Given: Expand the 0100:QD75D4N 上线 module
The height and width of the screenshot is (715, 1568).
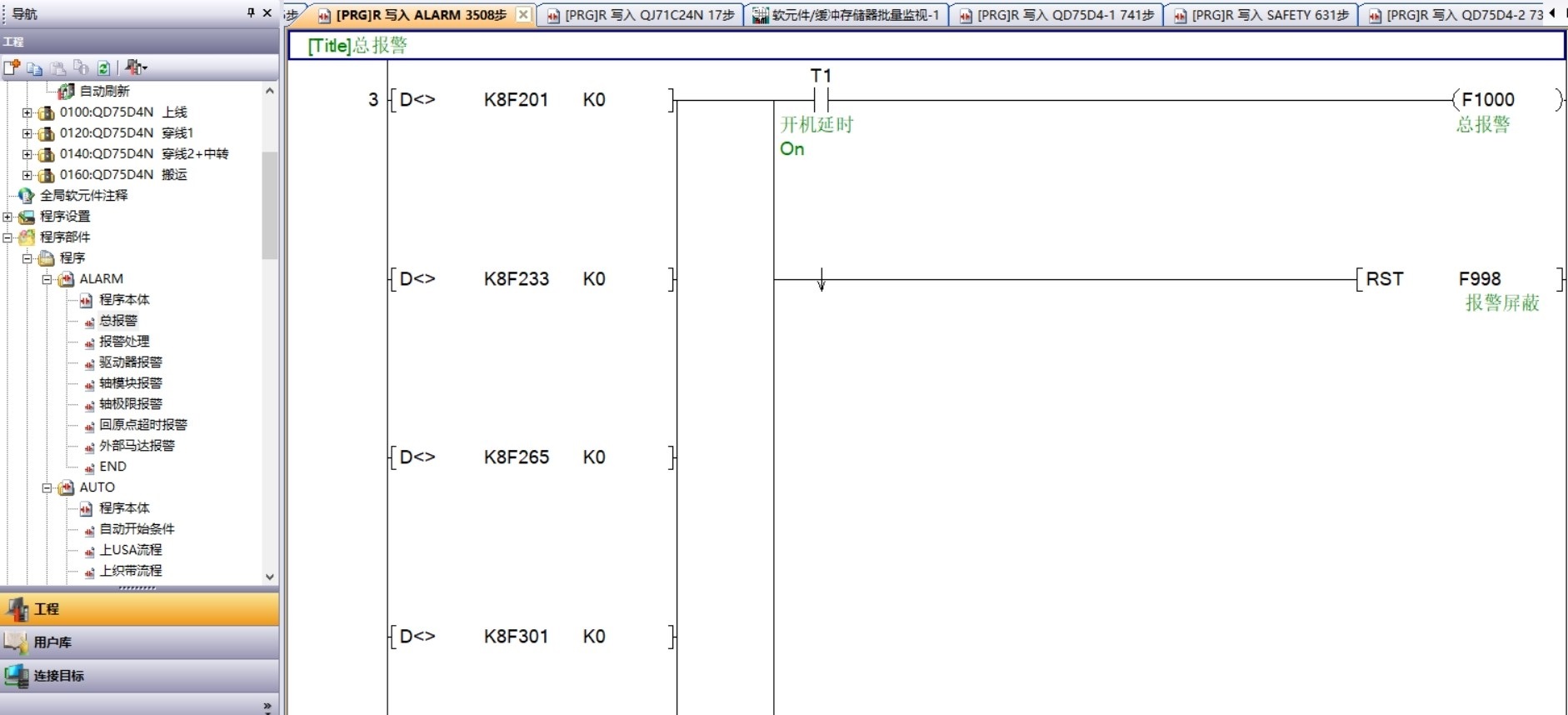Looking at the screenshot, I should point(27,112).
